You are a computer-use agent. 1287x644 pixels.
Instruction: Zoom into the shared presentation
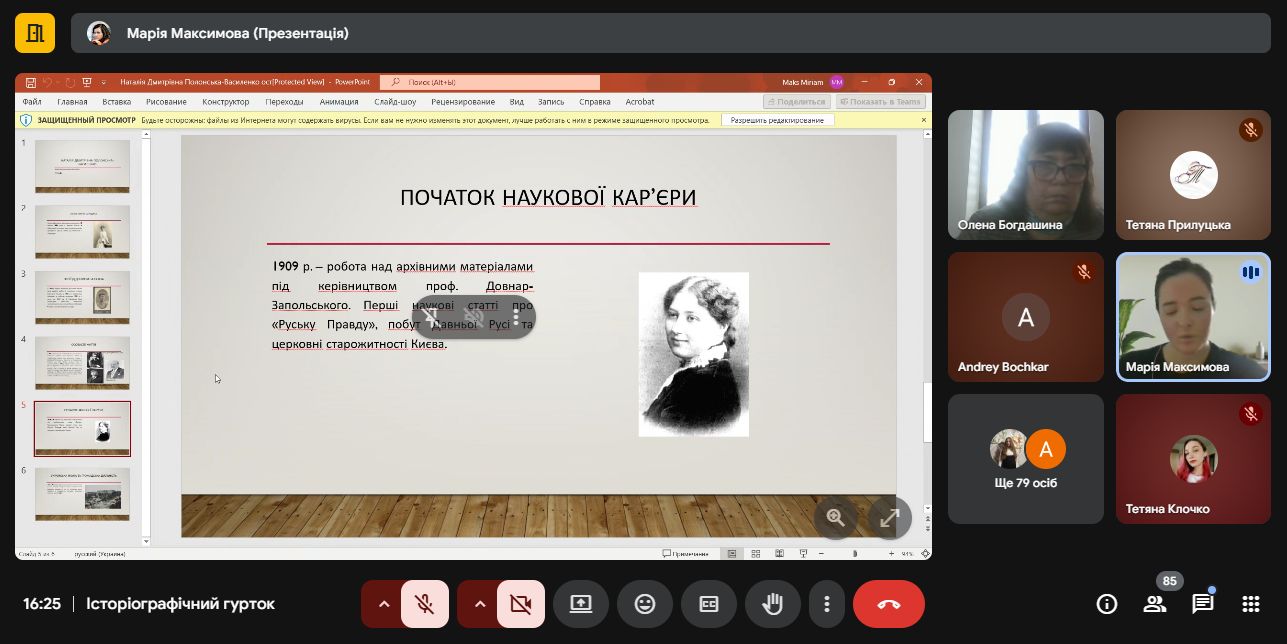pyautogui.click(x=836, y=518)
